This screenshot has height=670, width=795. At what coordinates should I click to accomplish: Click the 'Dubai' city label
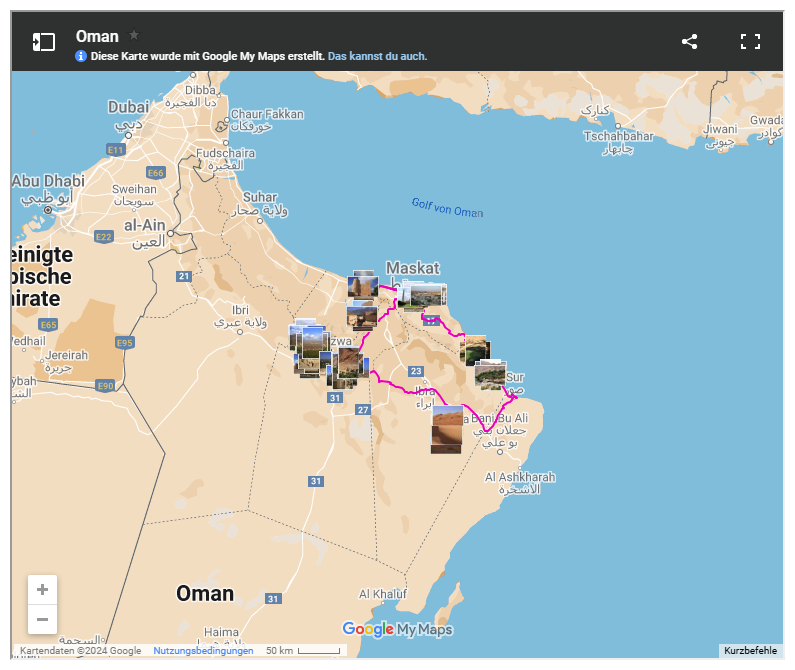[128, 107]
